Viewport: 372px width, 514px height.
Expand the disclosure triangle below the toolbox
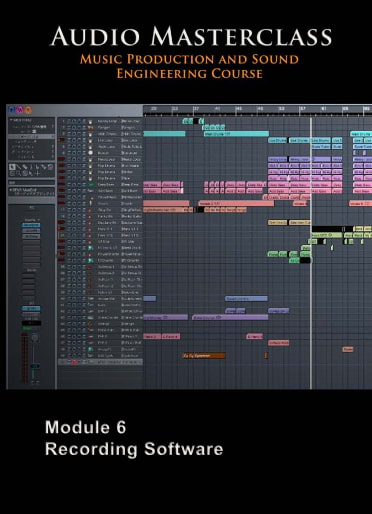click(x=11, y=190)
